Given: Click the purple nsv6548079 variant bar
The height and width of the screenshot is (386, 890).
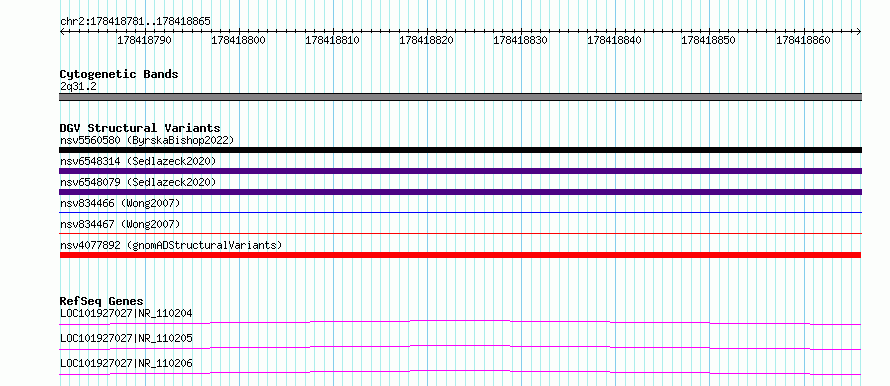Looking at the screenshot, I should click(460, 192).
